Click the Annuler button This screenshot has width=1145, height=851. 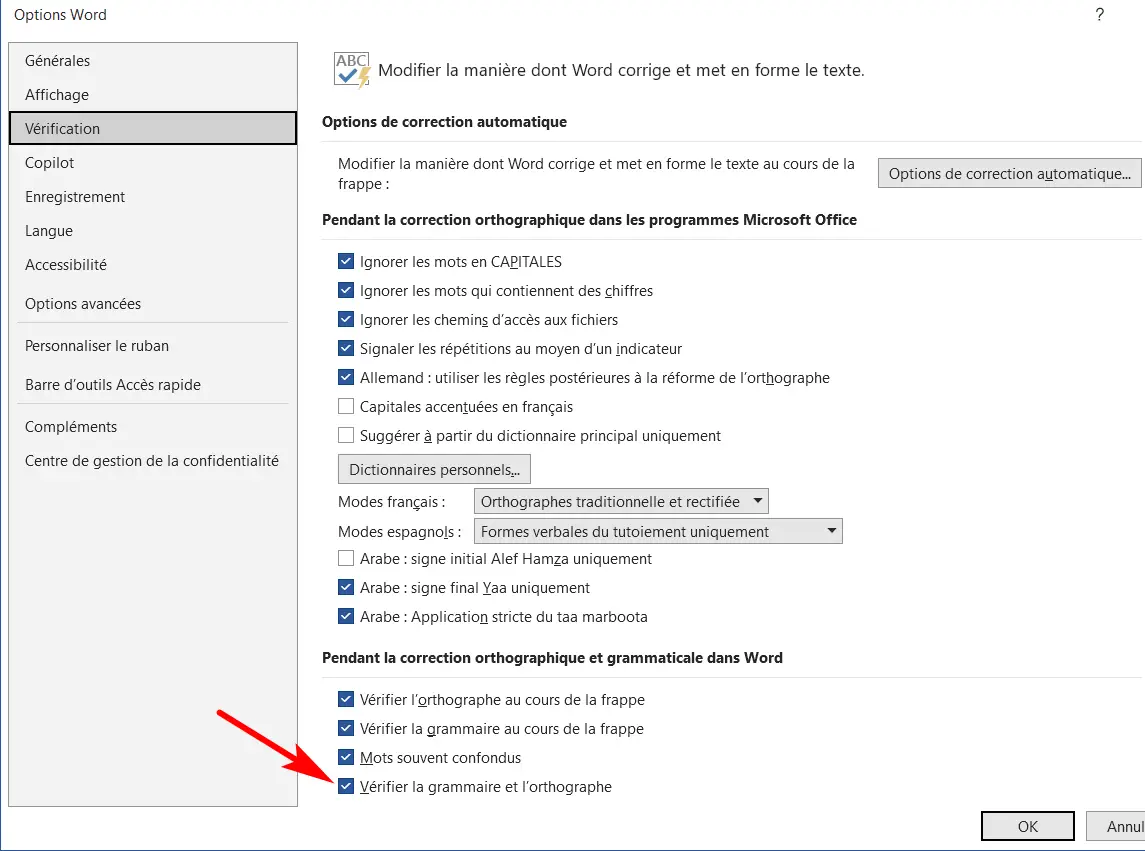point(1116,826)
